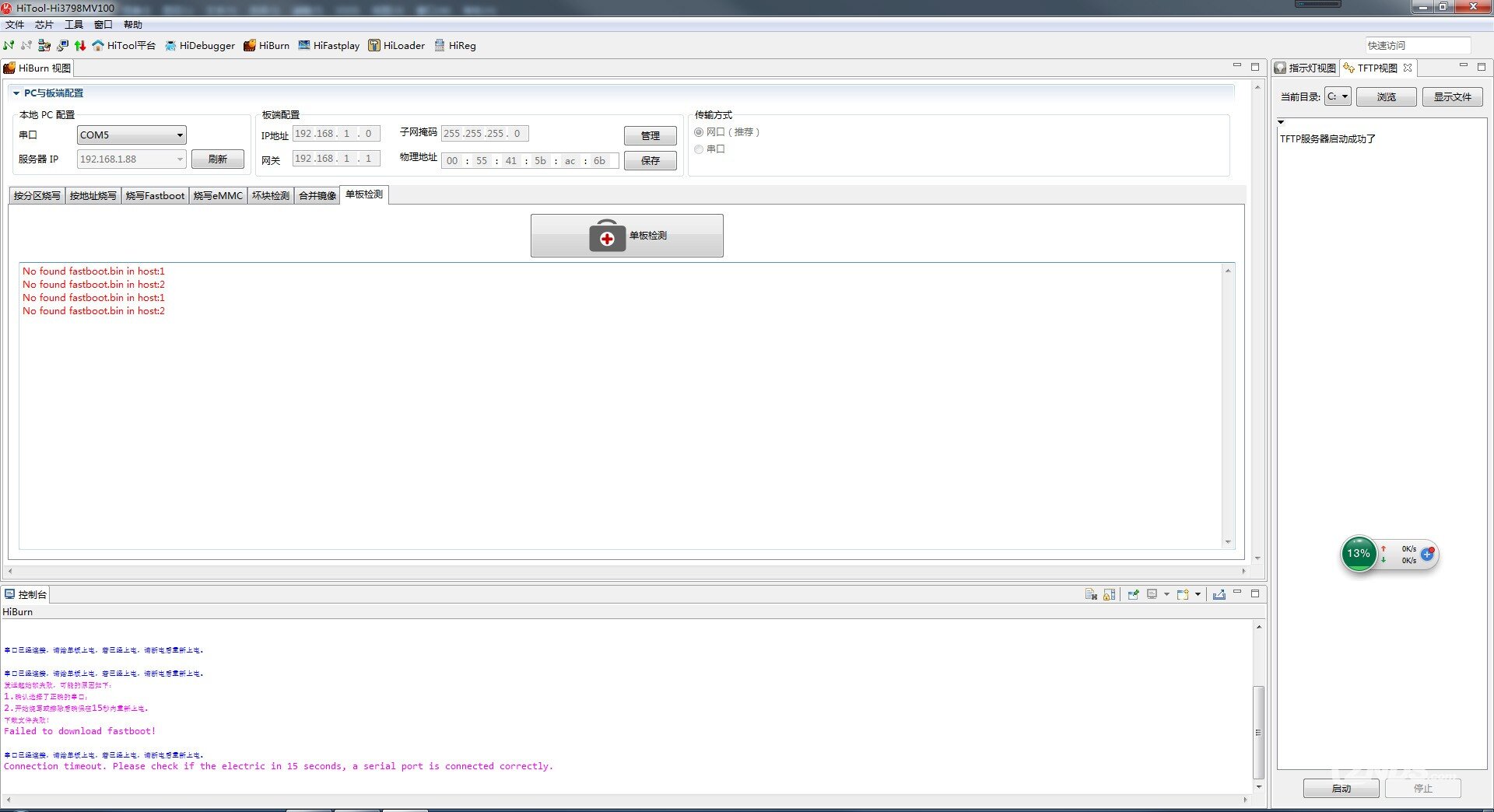Open the HiDebugger tool
This screenshot has height=812, width=1494.
click(x=199, y=46)
